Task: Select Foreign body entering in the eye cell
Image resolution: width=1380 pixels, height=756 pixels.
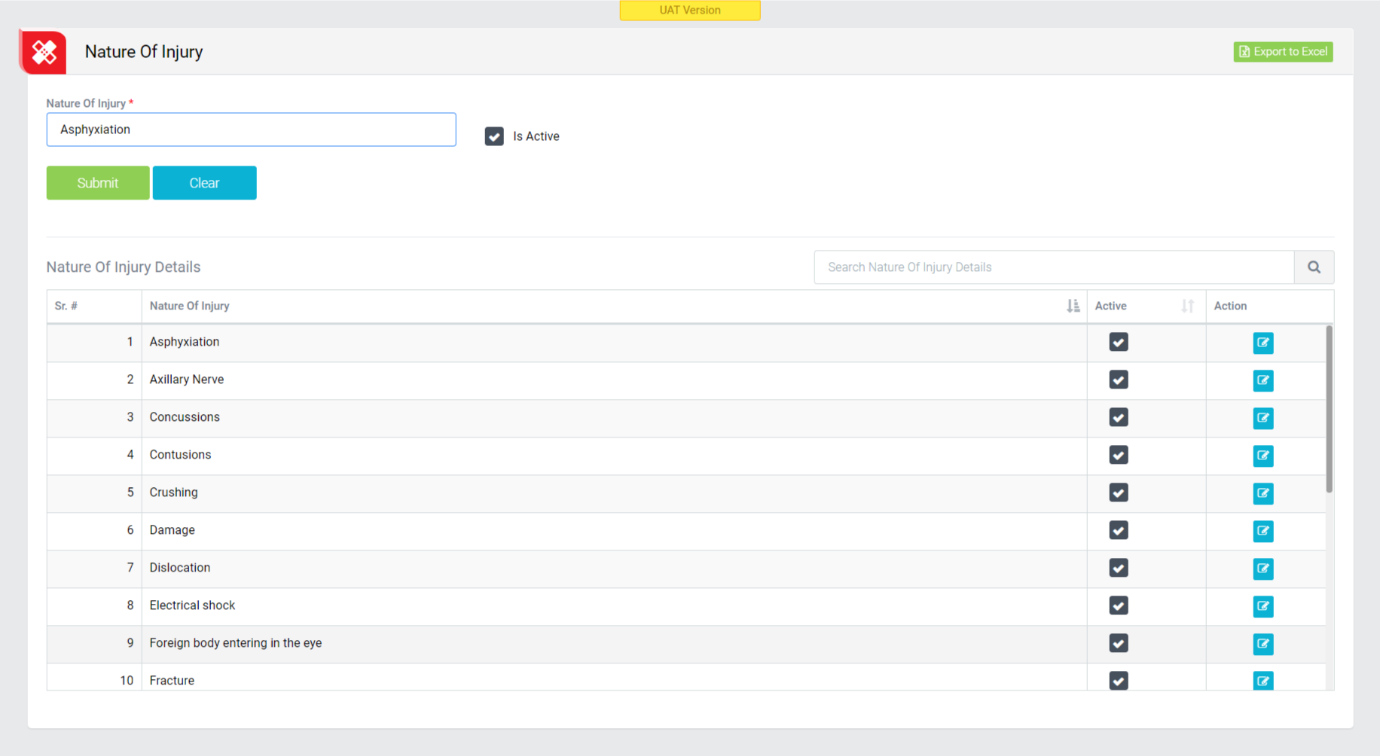Action: (x=614, y=643)
